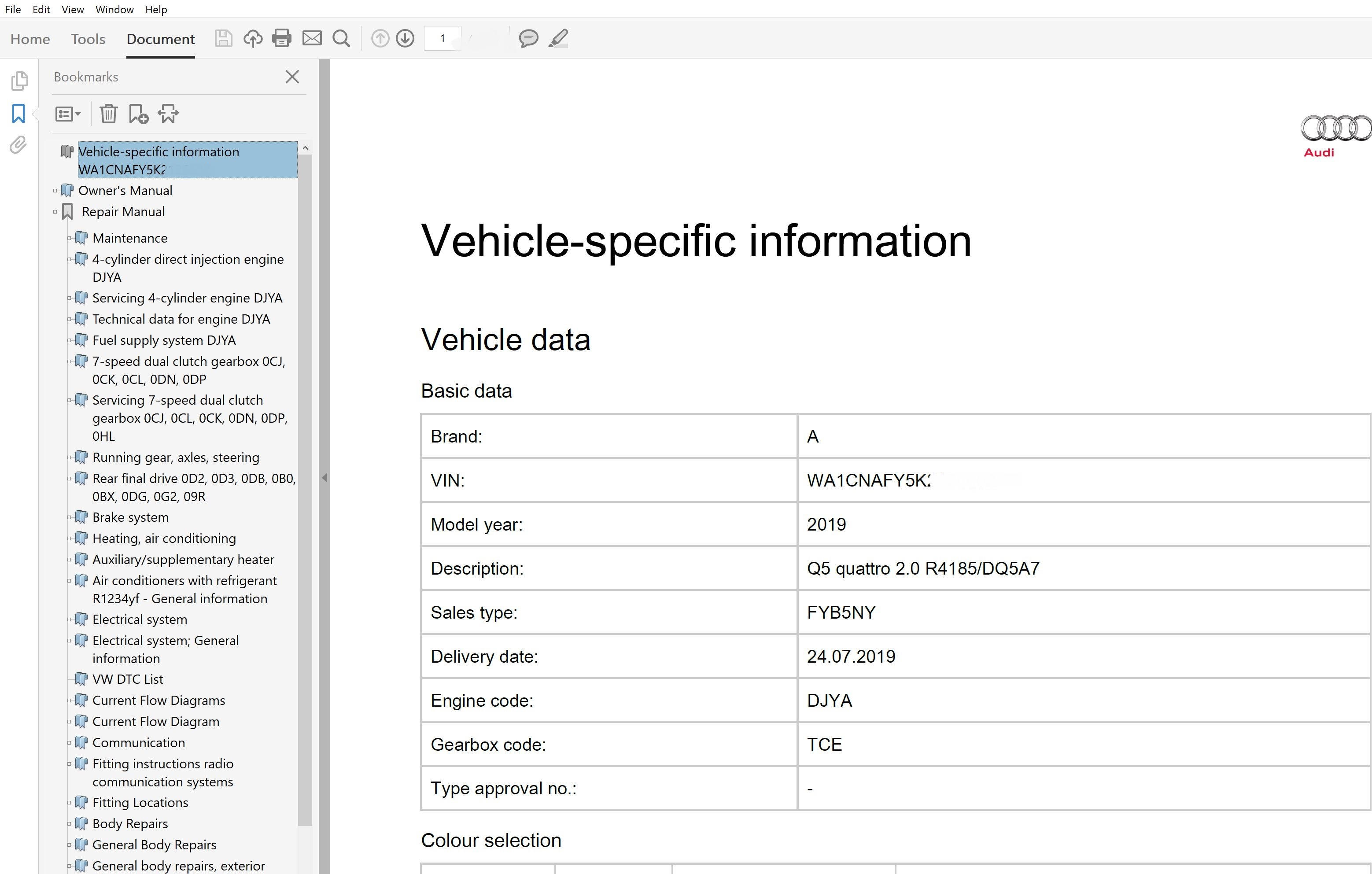
Task: Open bookmark options dropdown menu
Action: point(68,114)
